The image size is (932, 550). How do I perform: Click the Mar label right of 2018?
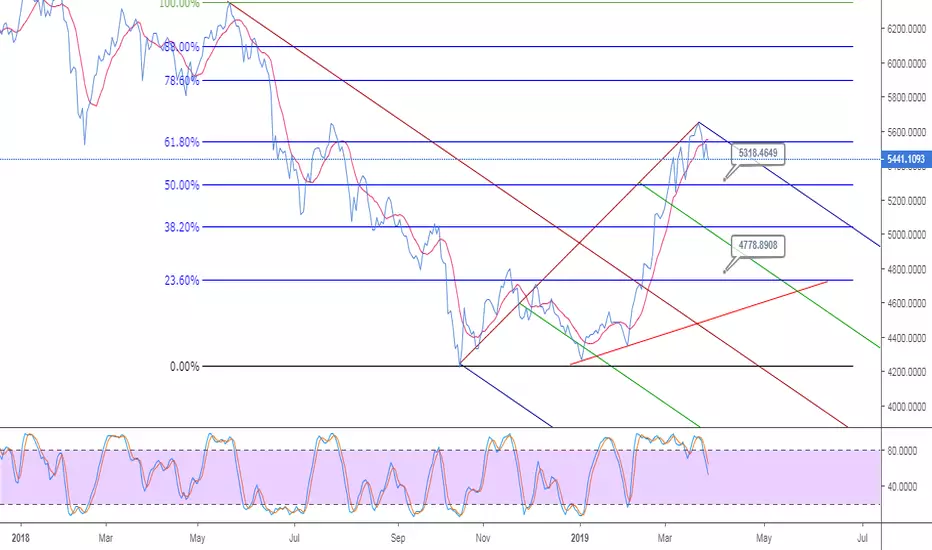106,538
